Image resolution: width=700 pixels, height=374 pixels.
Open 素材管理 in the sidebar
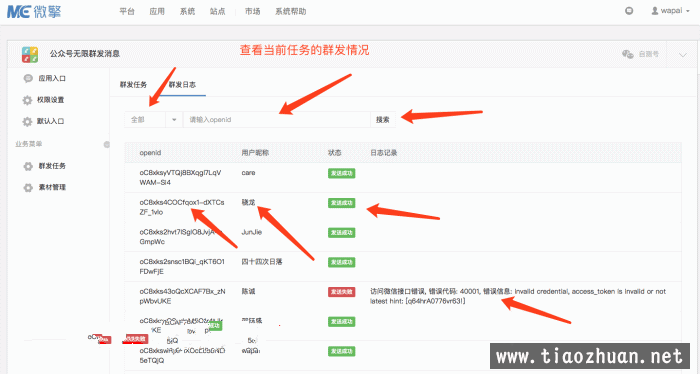52,187
